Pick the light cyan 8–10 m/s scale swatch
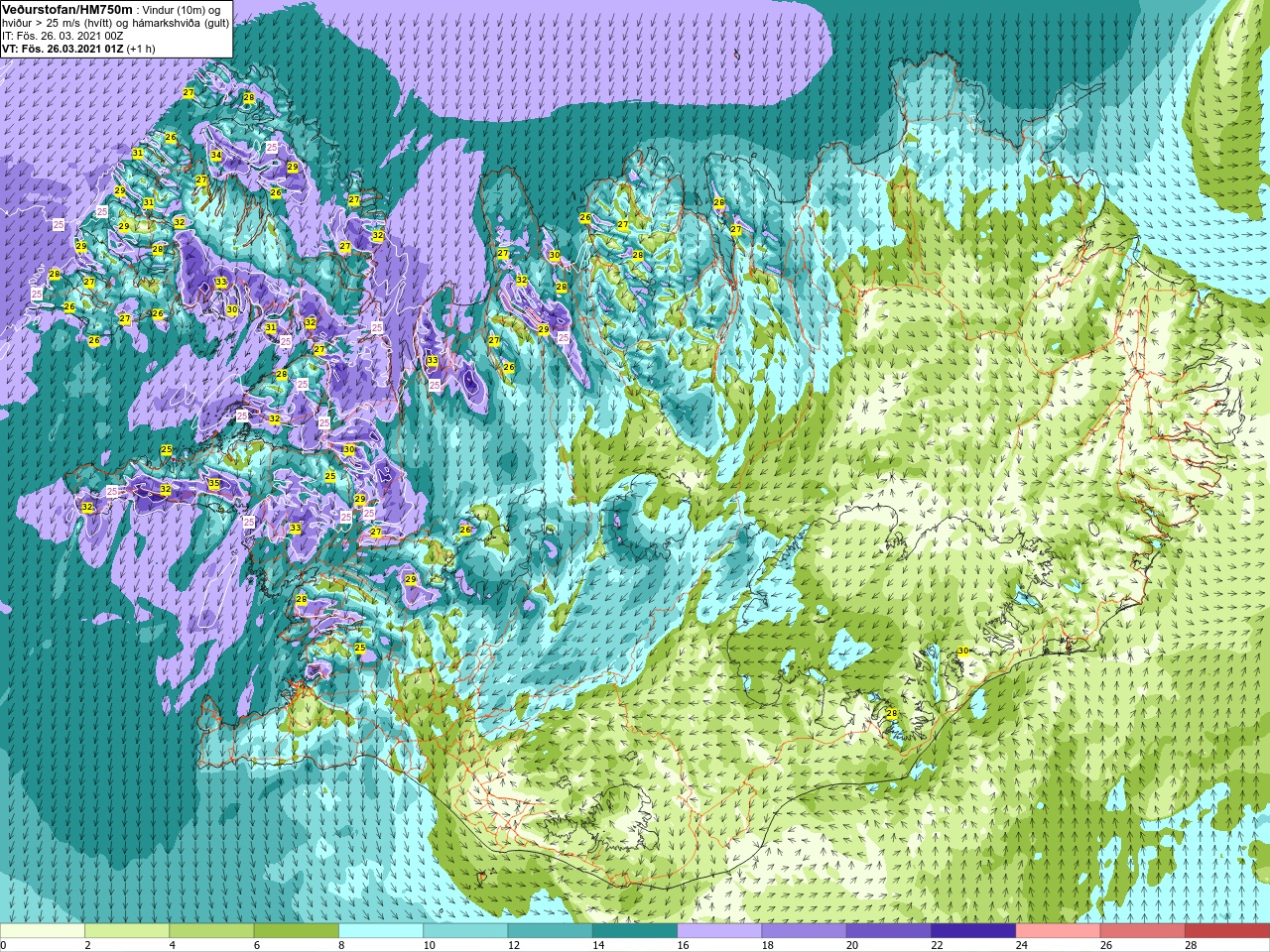 coord(381,931)
